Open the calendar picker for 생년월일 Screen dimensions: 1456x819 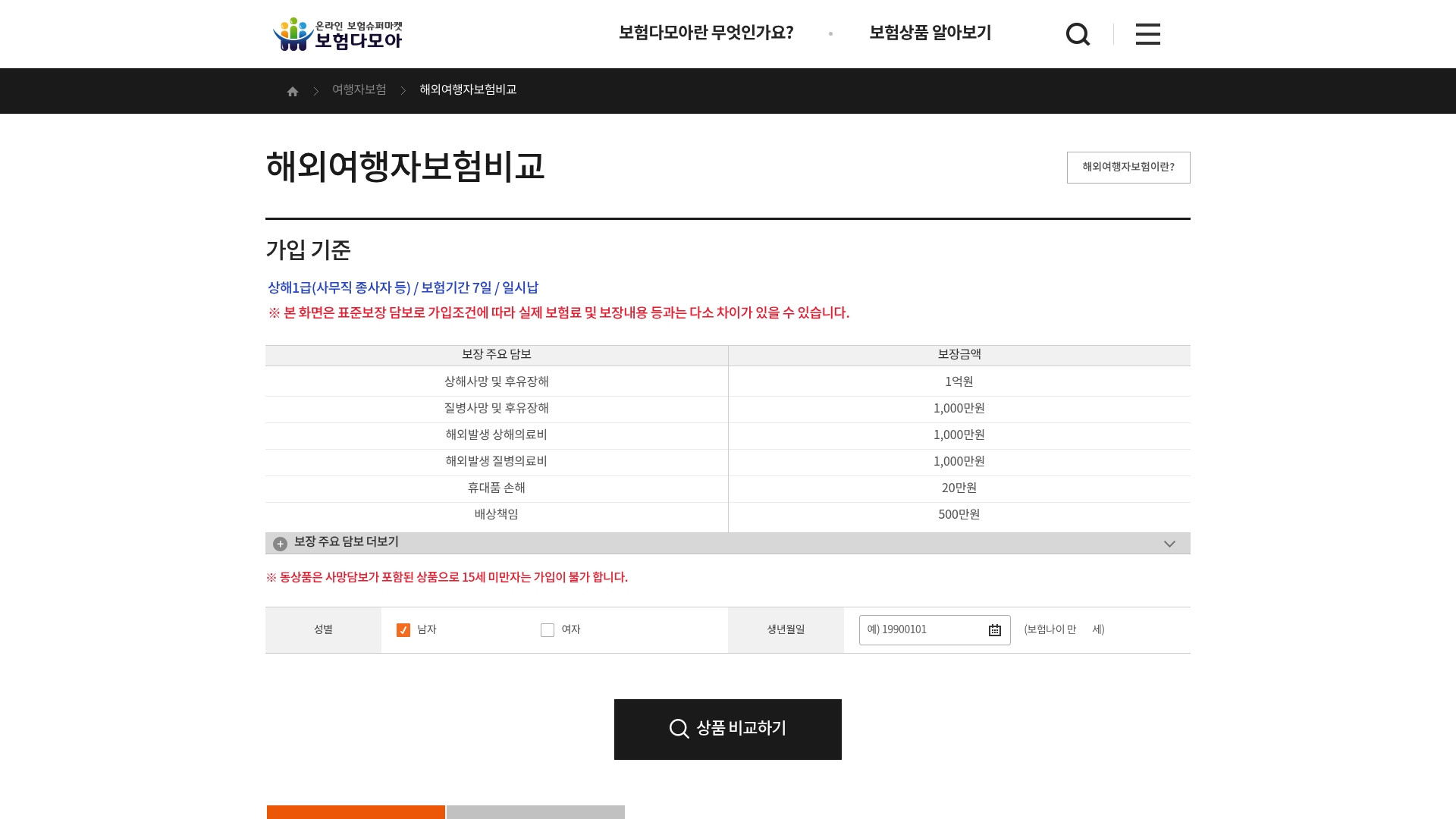[994, 629]
